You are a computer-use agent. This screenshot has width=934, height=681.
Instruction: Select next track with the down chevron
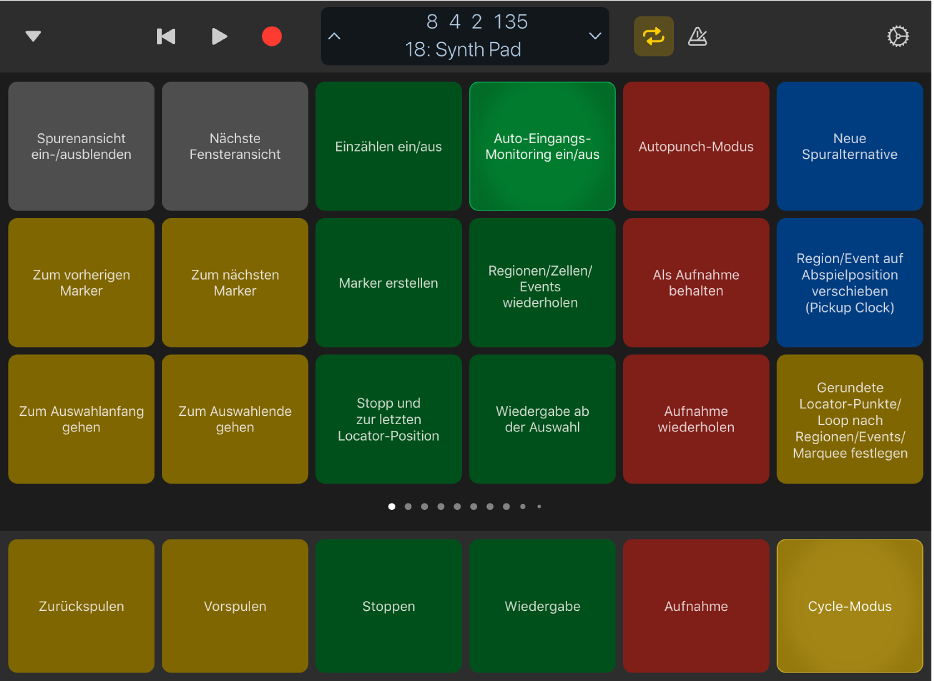[x=595, y=36]
